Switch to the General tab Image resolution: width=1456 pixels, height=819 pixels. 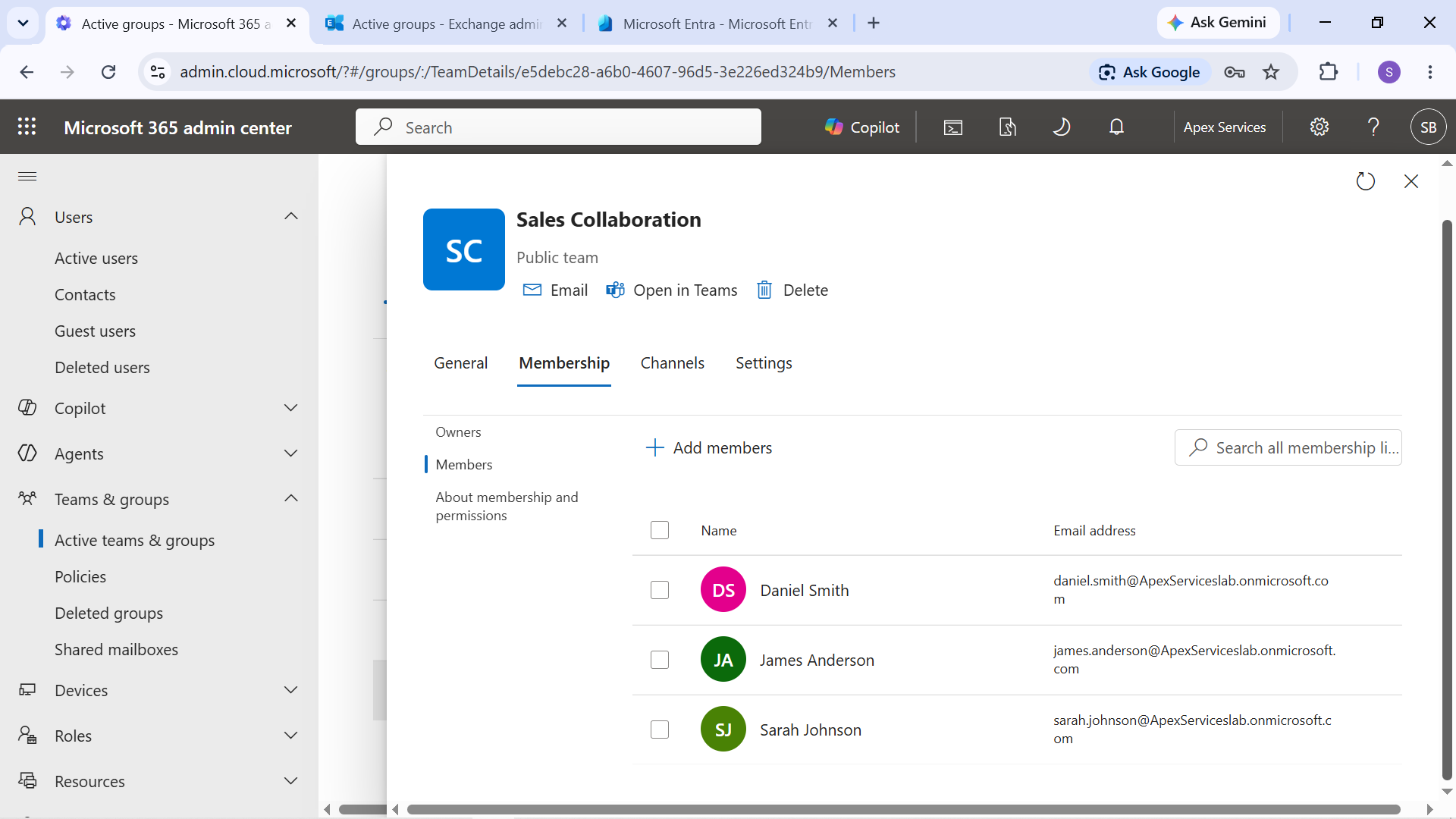pos(460,363)
